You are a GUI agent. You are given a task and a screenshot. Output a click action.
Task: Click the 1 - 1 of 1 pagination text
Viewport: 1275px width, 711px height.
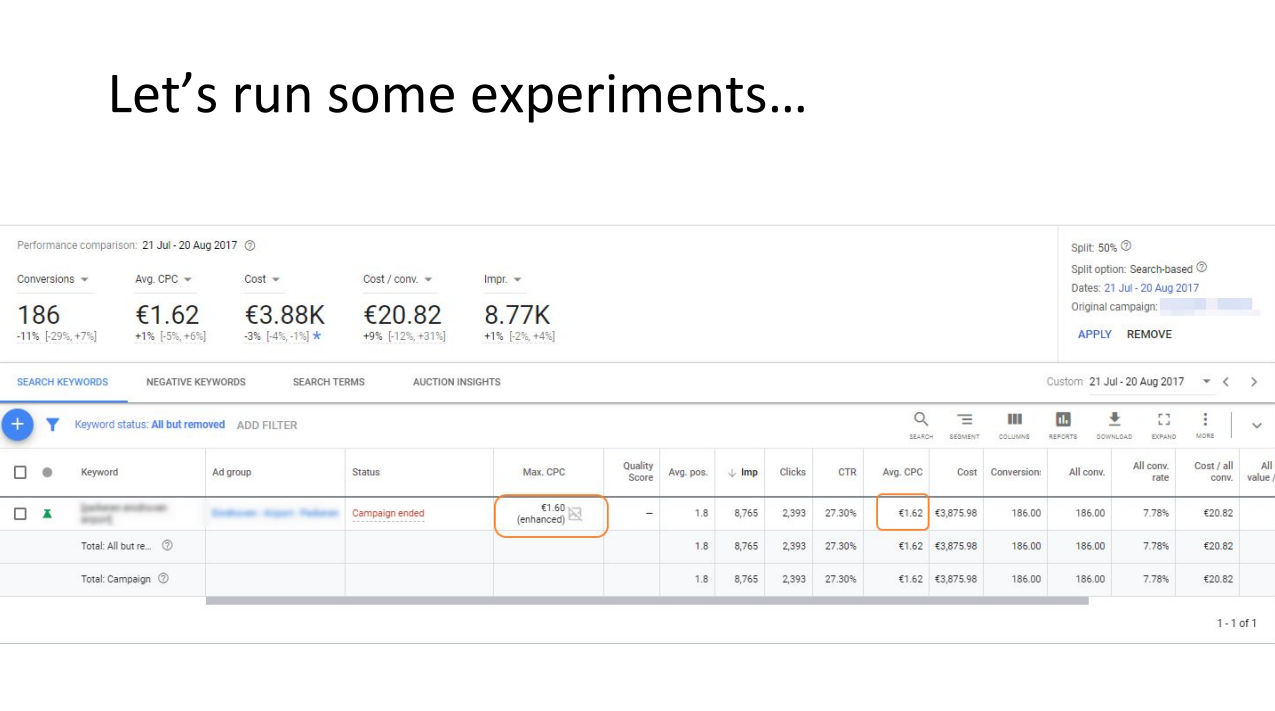point(1237,623)
